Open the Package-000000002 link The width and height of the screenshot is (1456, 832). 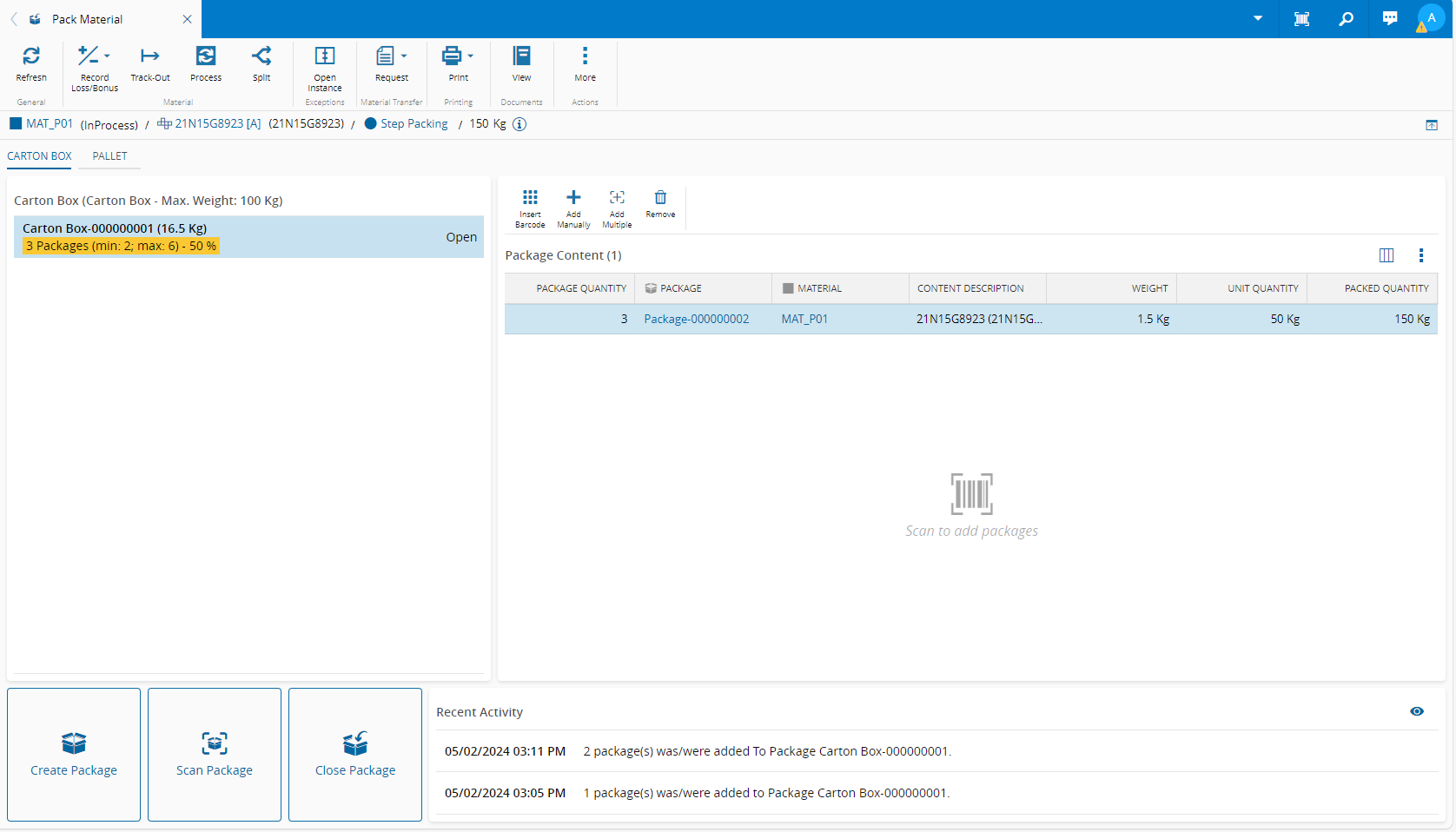tap(696, 319)
